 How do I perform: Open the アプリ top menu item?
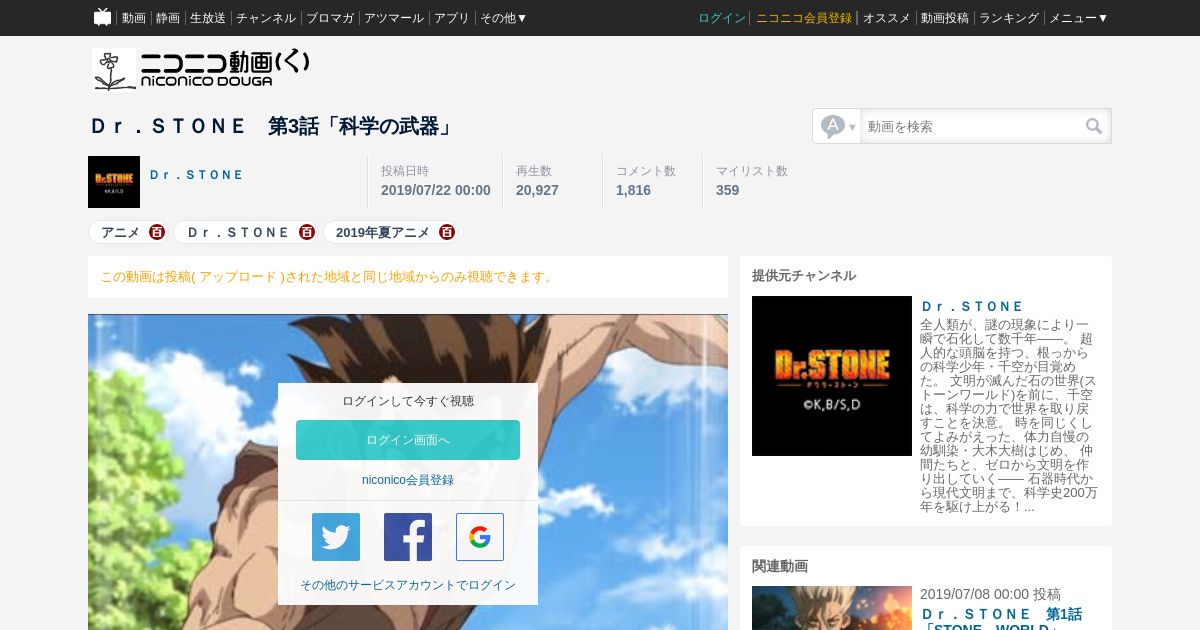(452, 18)
